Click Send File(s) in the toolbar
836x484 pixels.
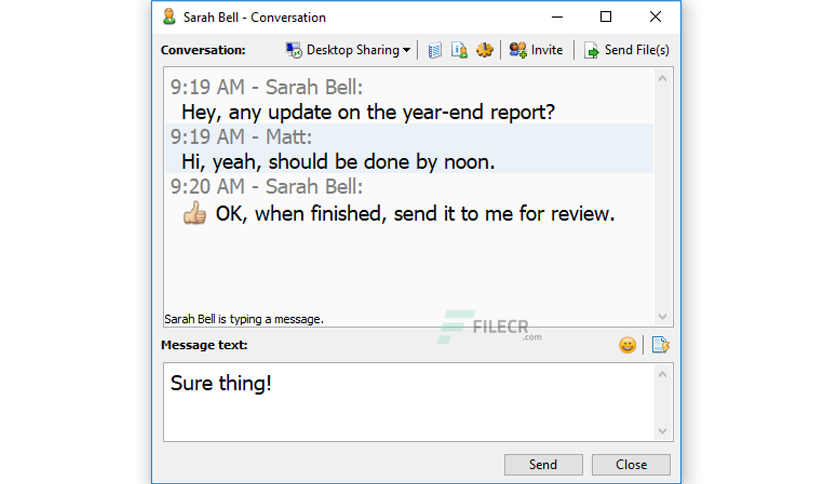[x=626, y=50]
